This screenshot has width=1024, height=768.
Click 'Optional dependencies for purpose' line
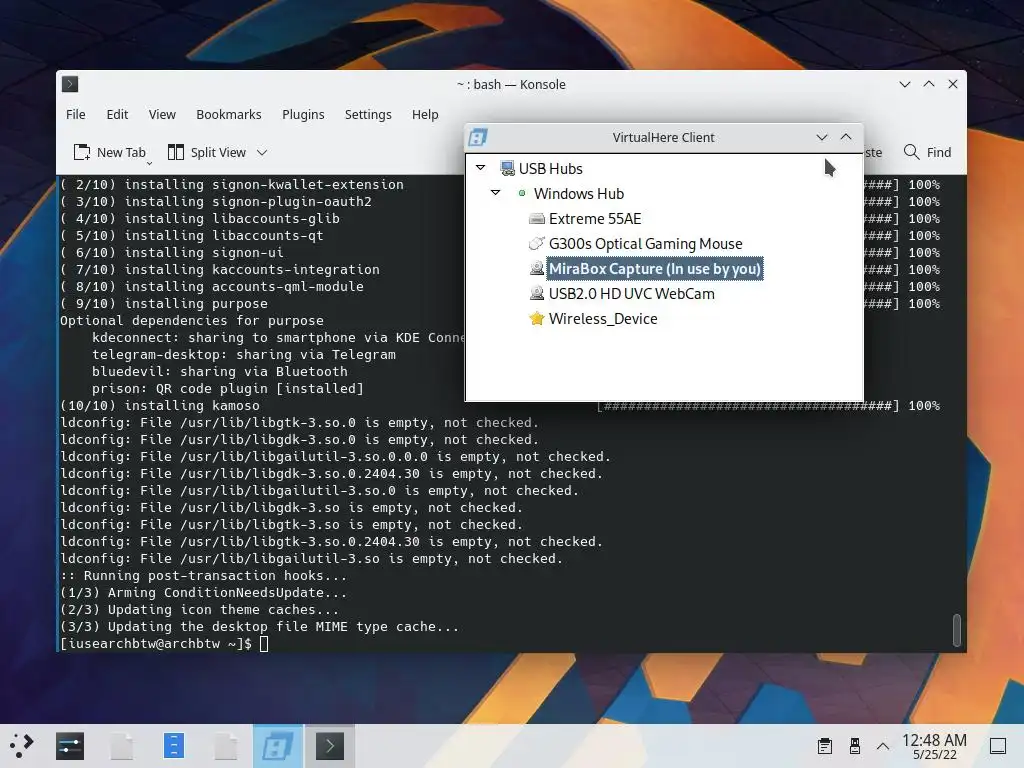coord(192,321)
